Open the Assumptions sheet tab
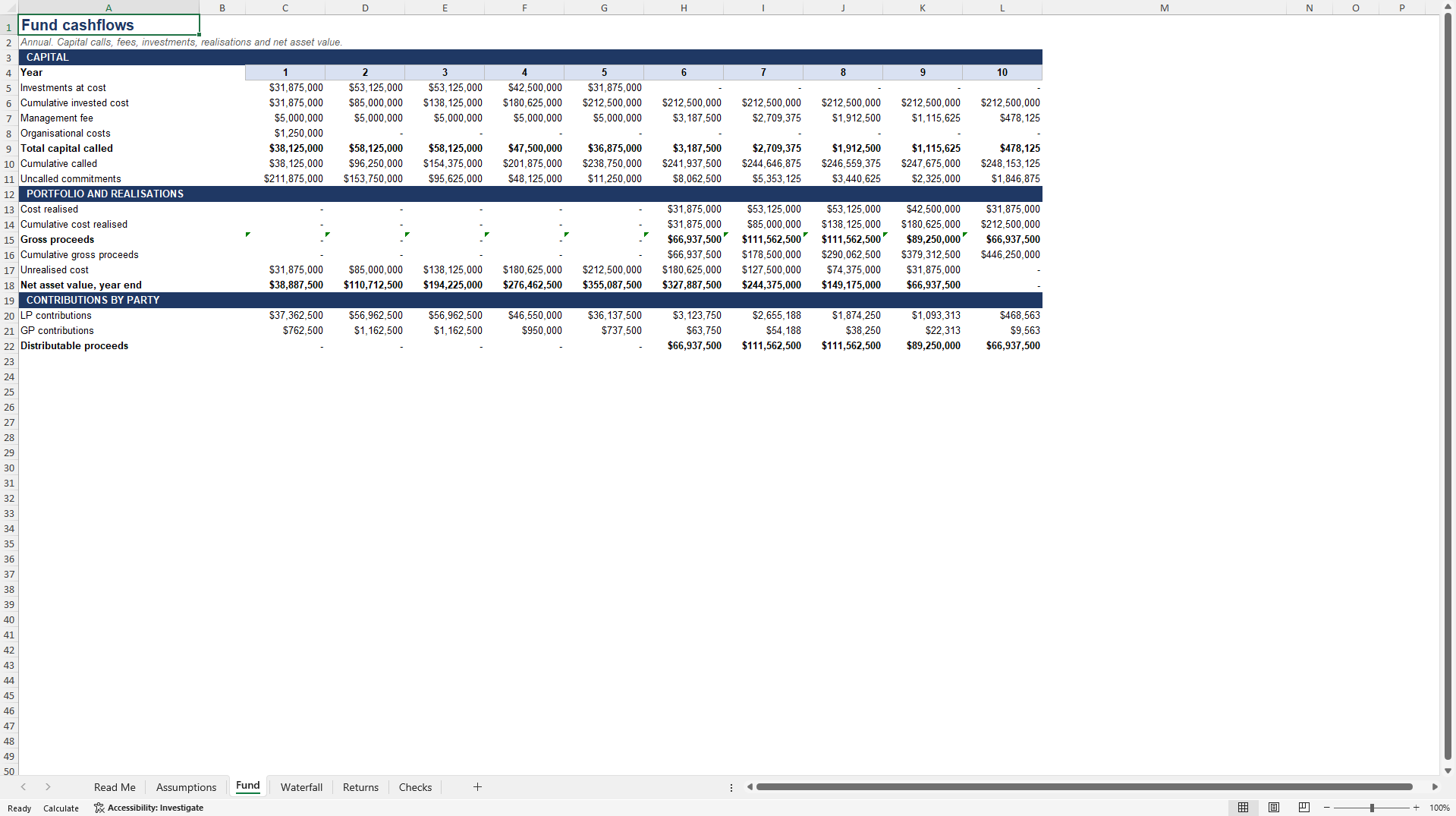 pyautogui.click(x=186, y=787)
